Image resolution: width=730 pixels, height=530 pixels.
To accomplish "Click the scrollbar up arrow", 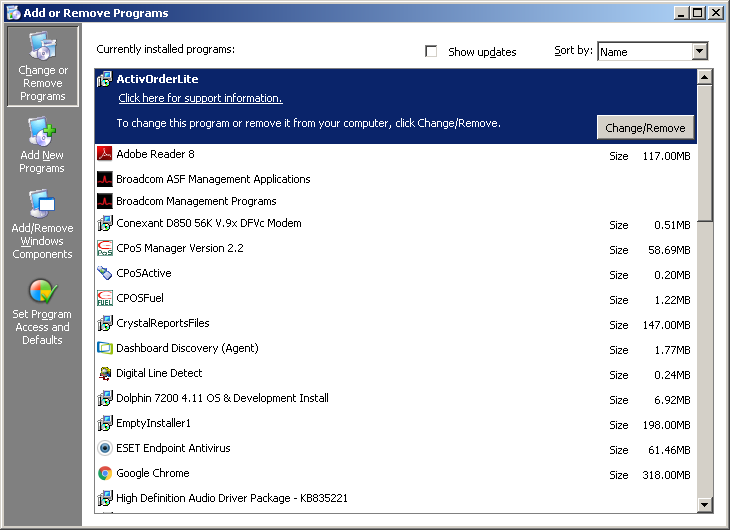I will (704, 77).
